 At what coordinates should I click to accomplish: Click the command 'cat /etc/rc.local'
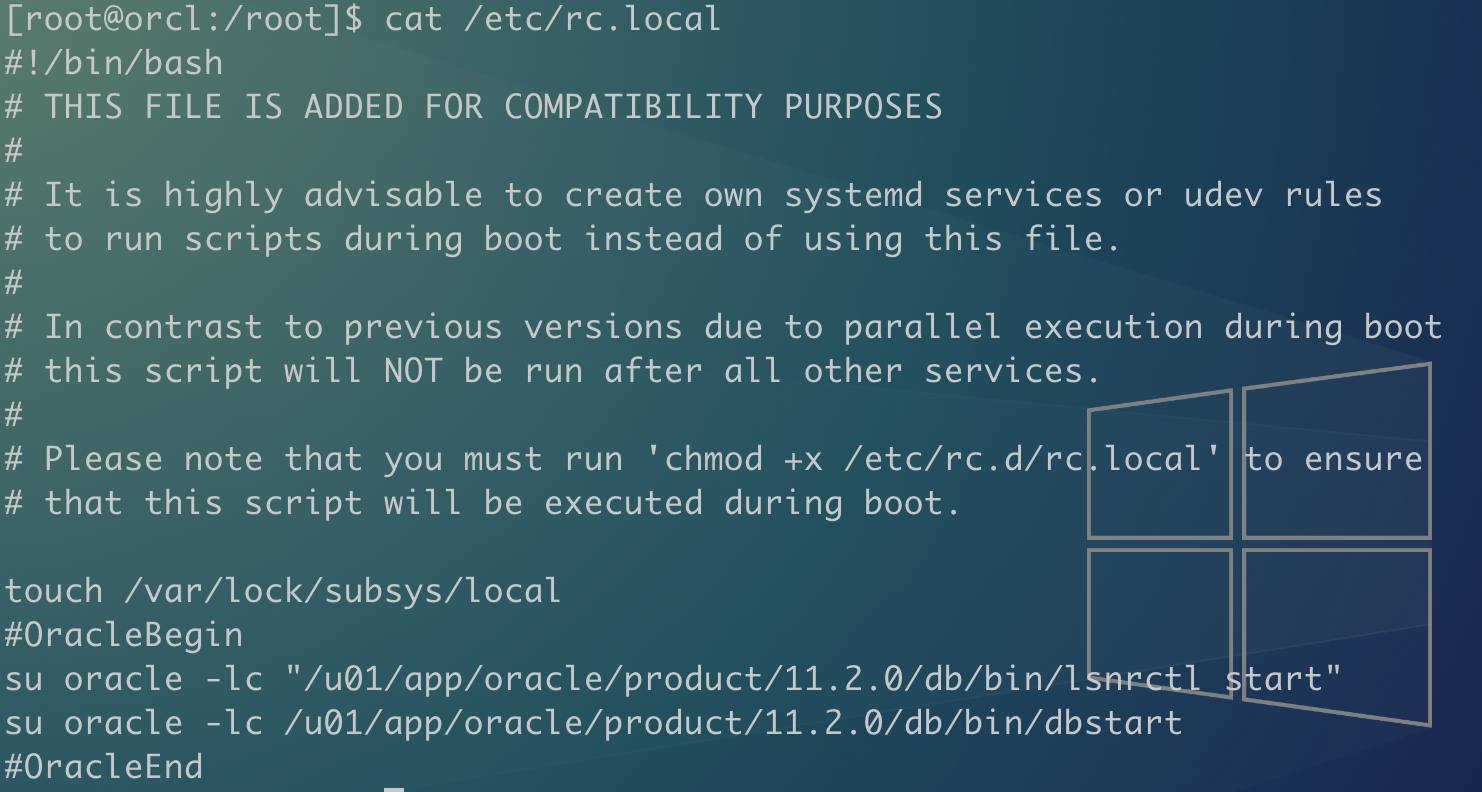[552, 19]
